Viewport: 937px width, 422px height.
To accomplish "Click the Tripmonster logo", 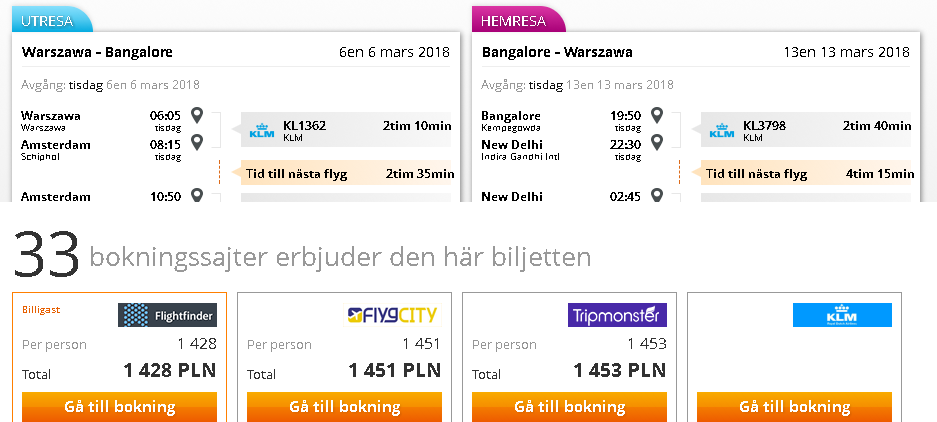I will [617, 315].
